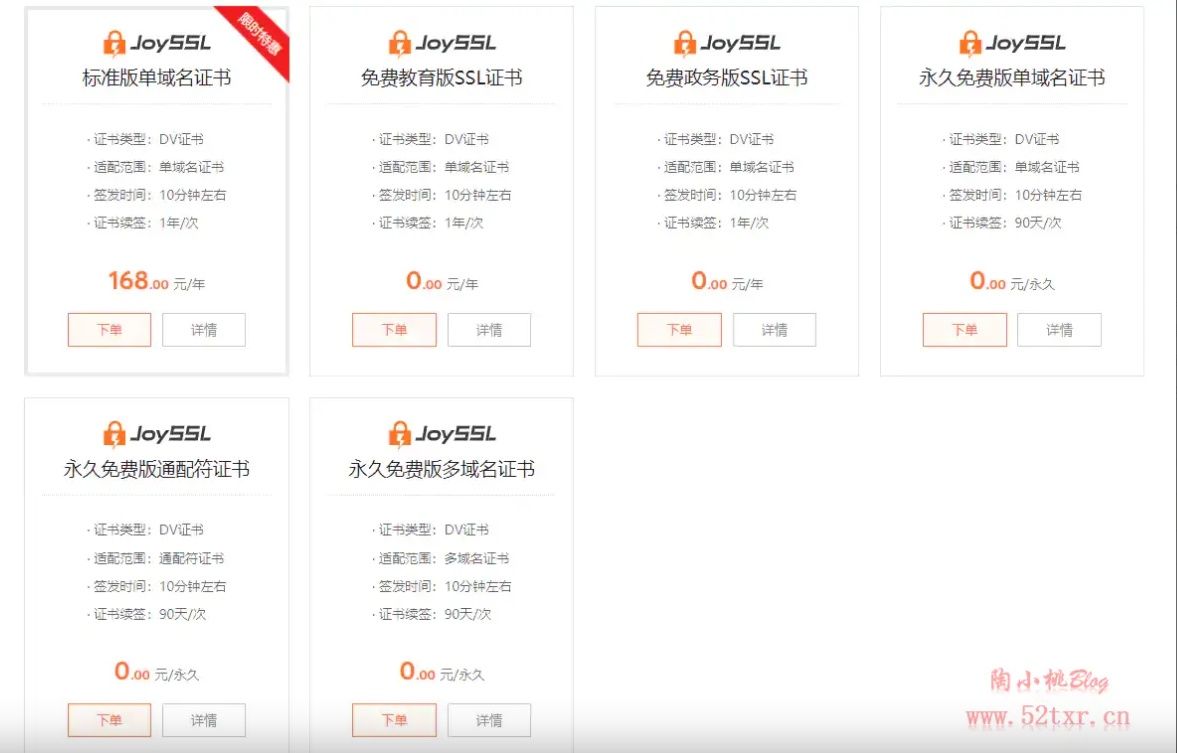Click 适配范围: 多域名证书 line

pos(441,559)
